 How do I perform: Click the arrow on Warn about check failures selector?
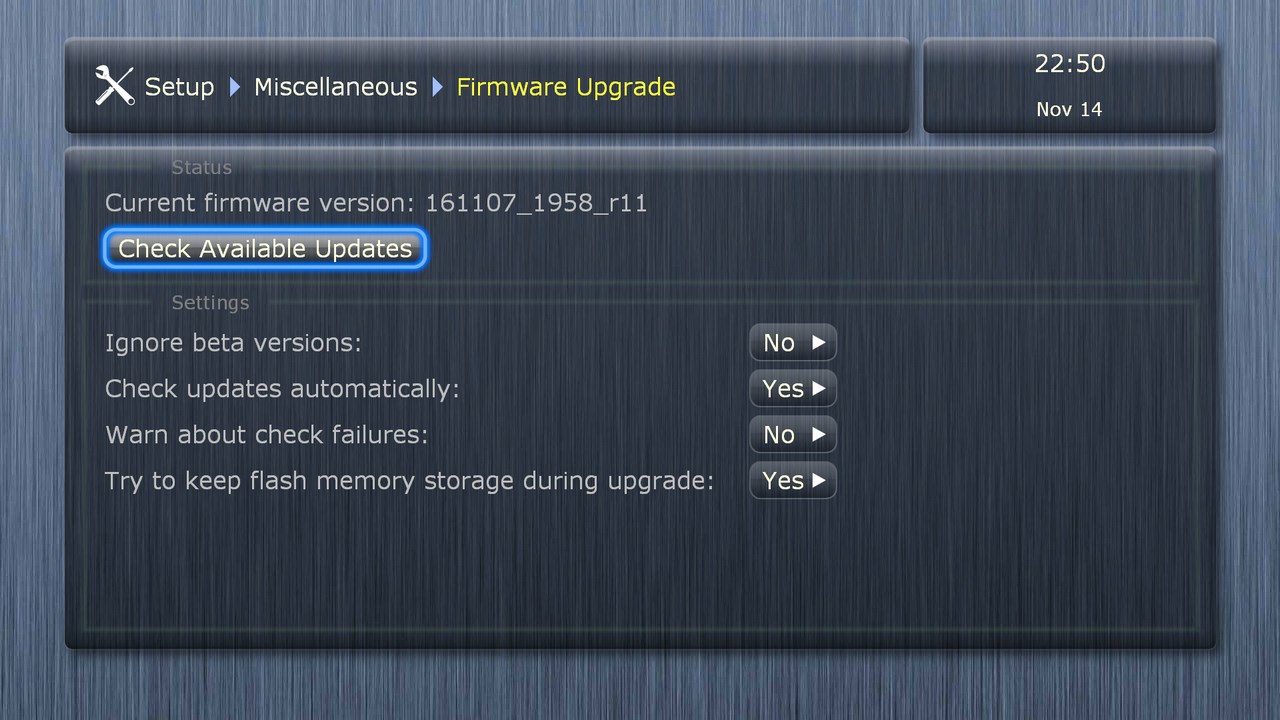819,434
